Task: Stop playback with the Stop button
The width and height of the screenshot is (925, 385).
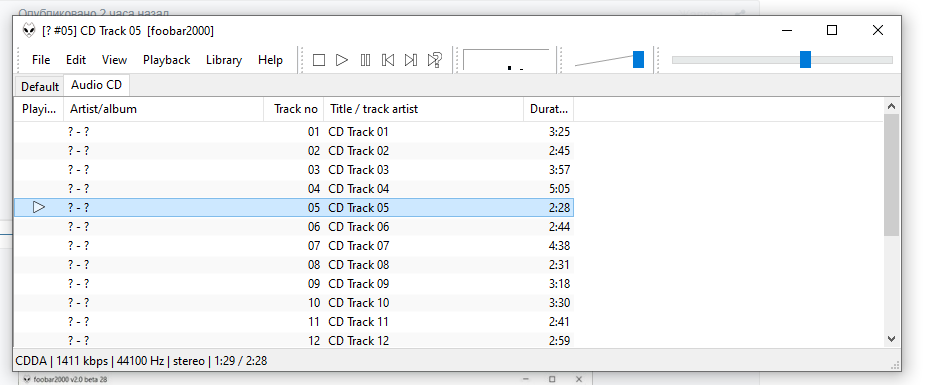Action: 319,60
